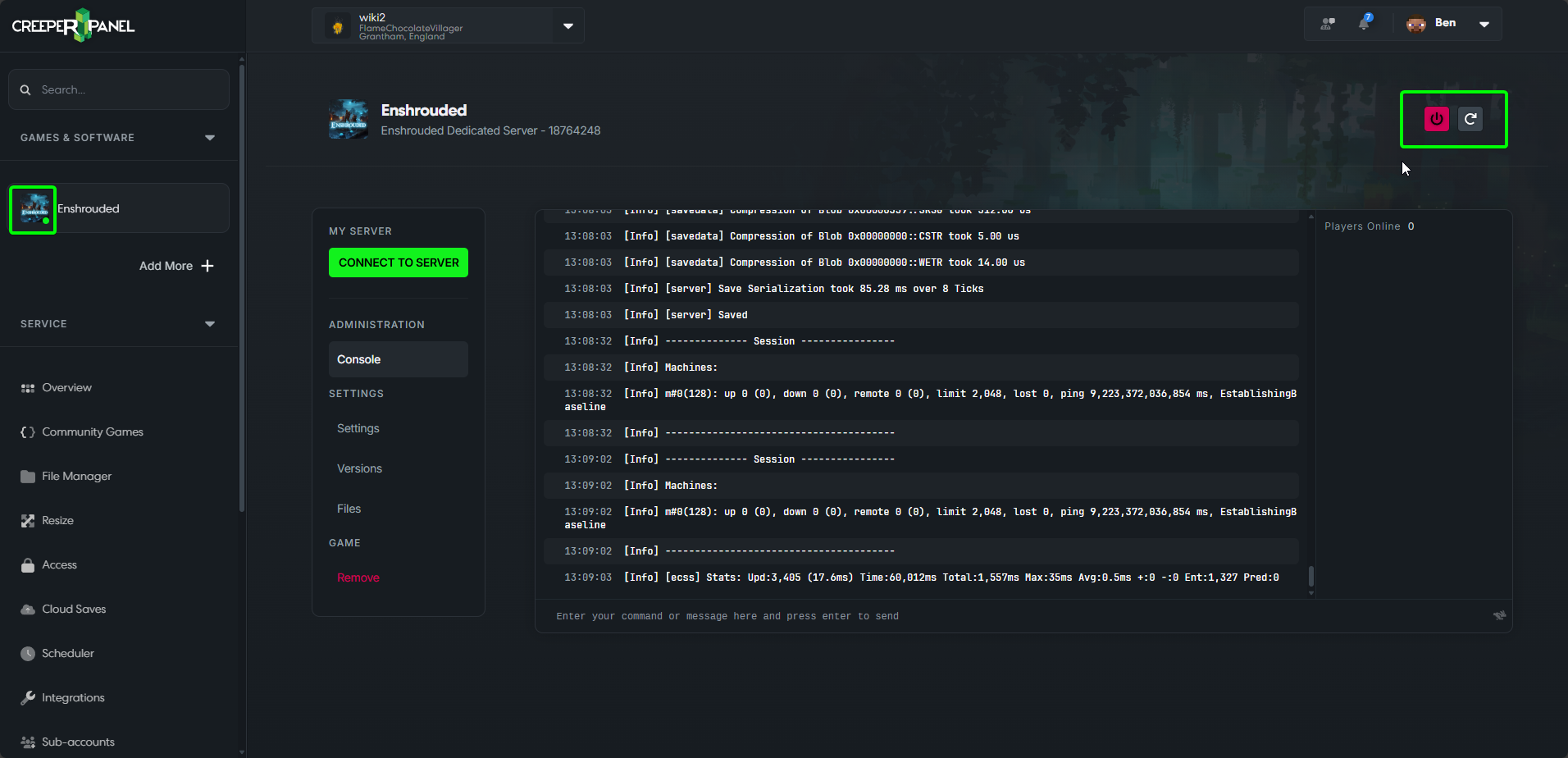The width and height of the screenshot is (1568, 758).
Task: Click the restart server icon
Action: point(1470,119)
